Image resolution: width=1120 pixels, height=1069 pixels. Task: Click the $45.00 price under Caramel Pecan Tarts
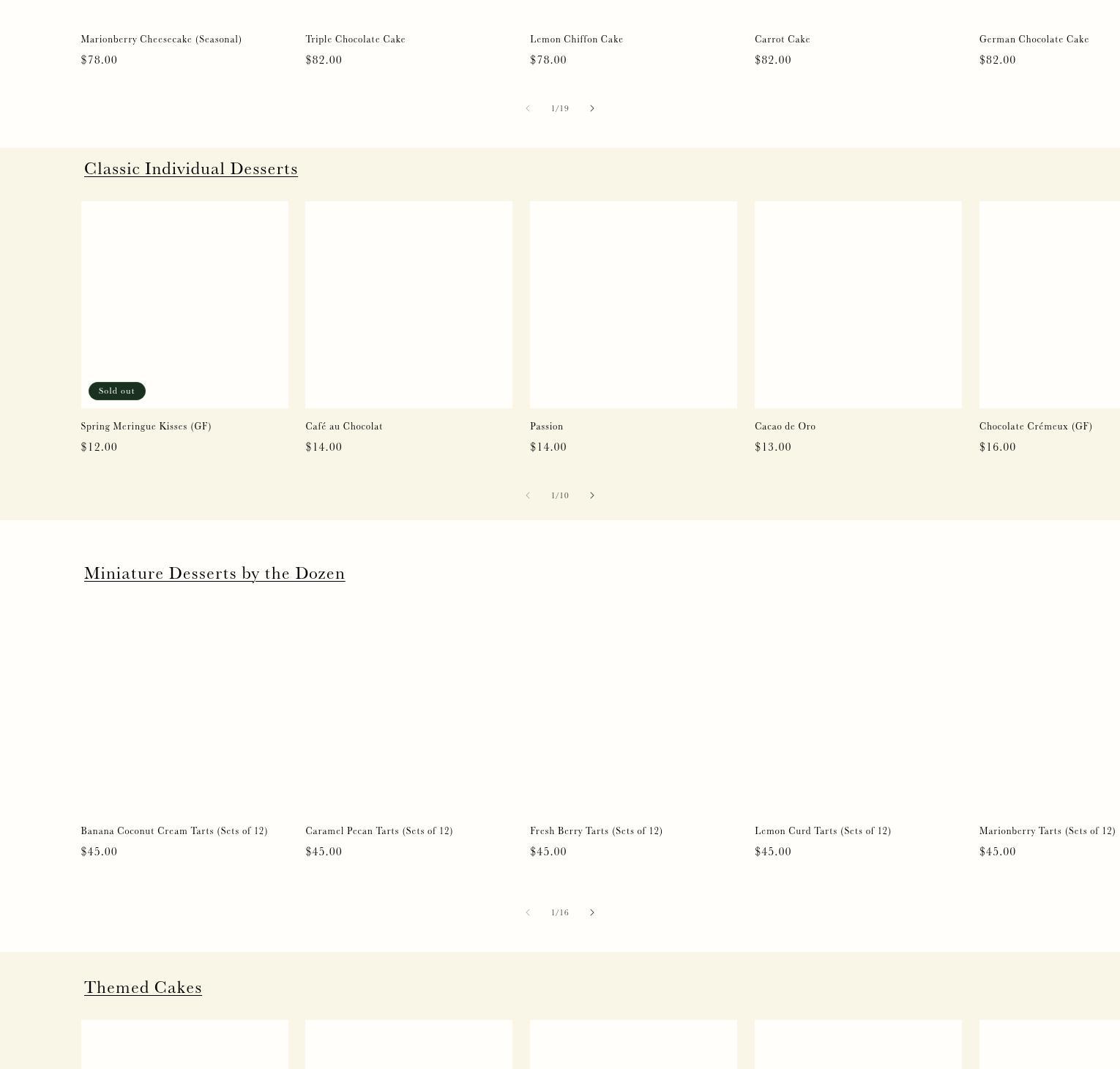(x=324, y=852)
